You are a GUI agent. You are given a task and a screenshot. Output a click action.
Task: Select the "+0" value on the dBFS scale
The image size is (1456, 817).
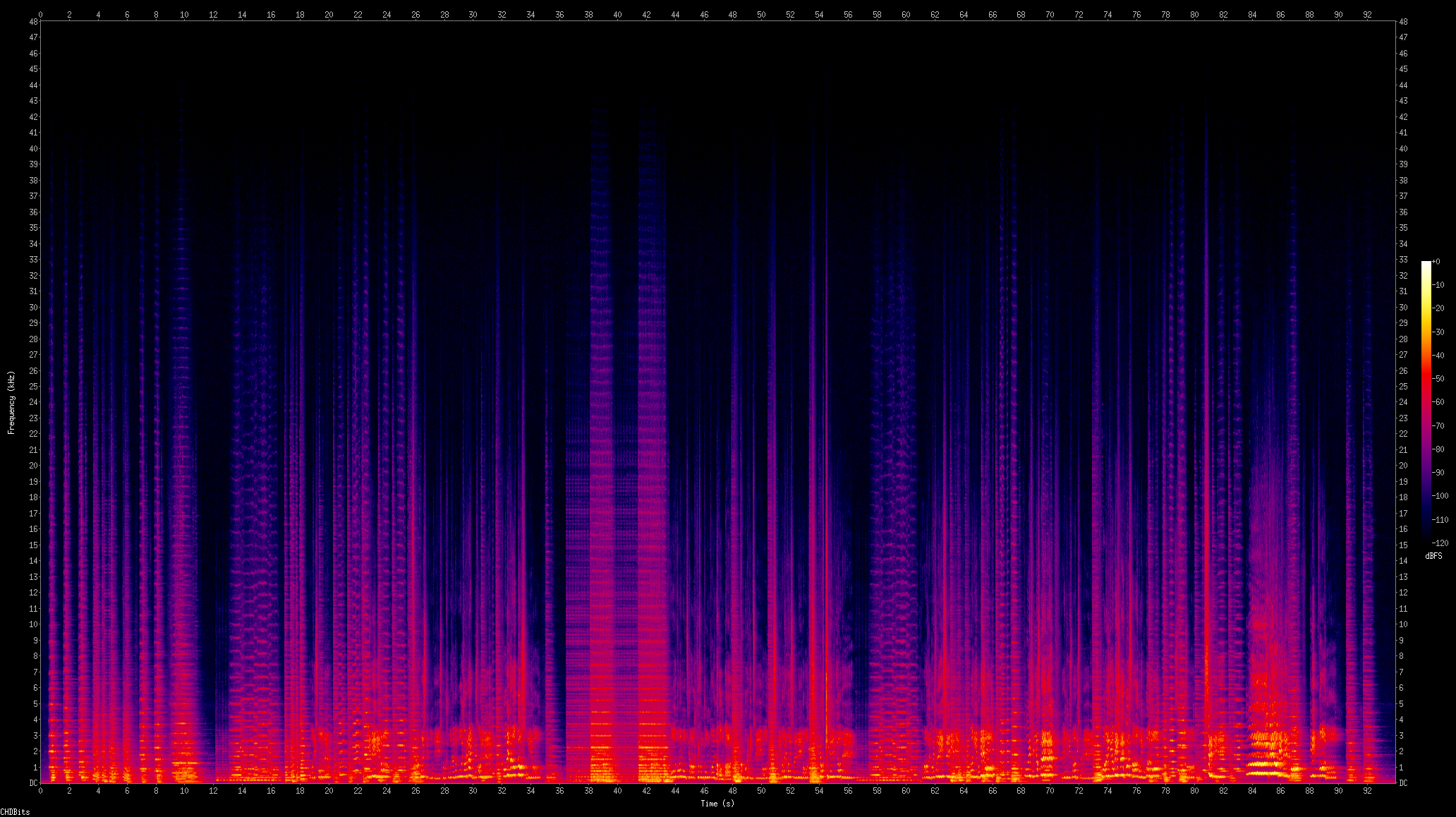pyautogui.click(x=1436, y=262)
